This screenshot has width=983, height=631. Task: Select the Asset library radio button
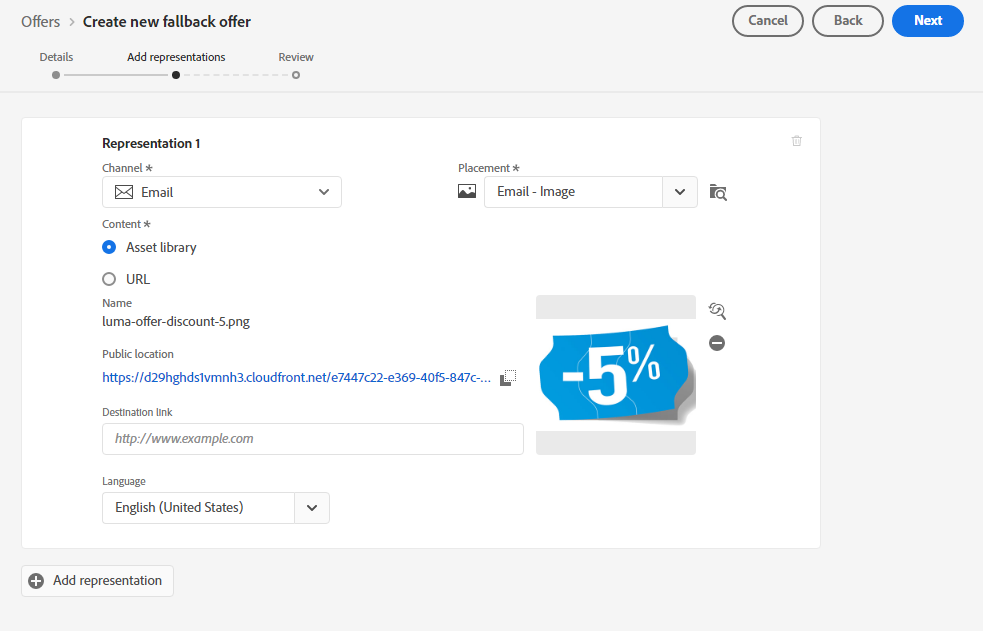(109, 248)
